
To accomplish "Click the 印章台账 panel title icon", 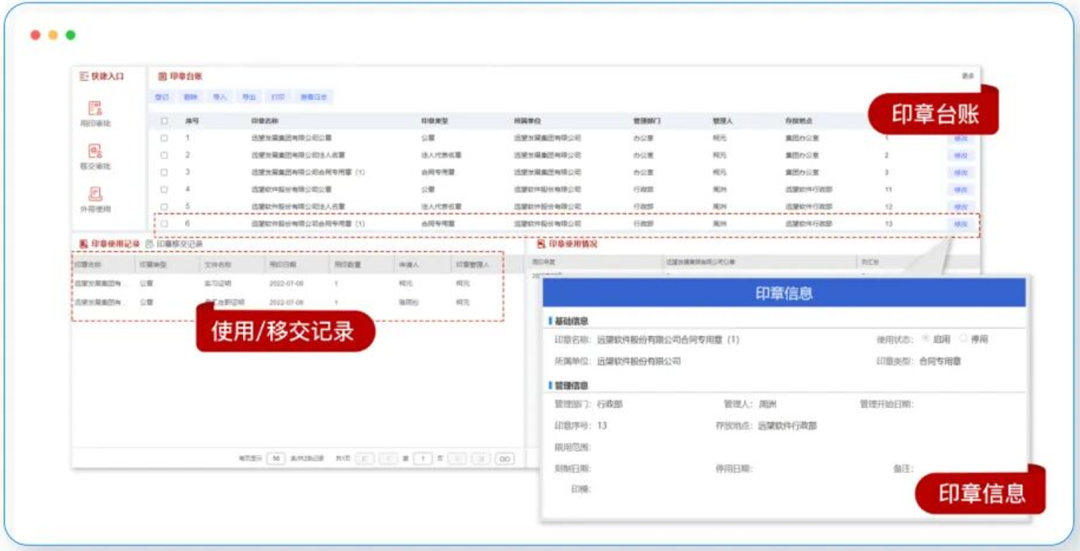I will [163, 76].
